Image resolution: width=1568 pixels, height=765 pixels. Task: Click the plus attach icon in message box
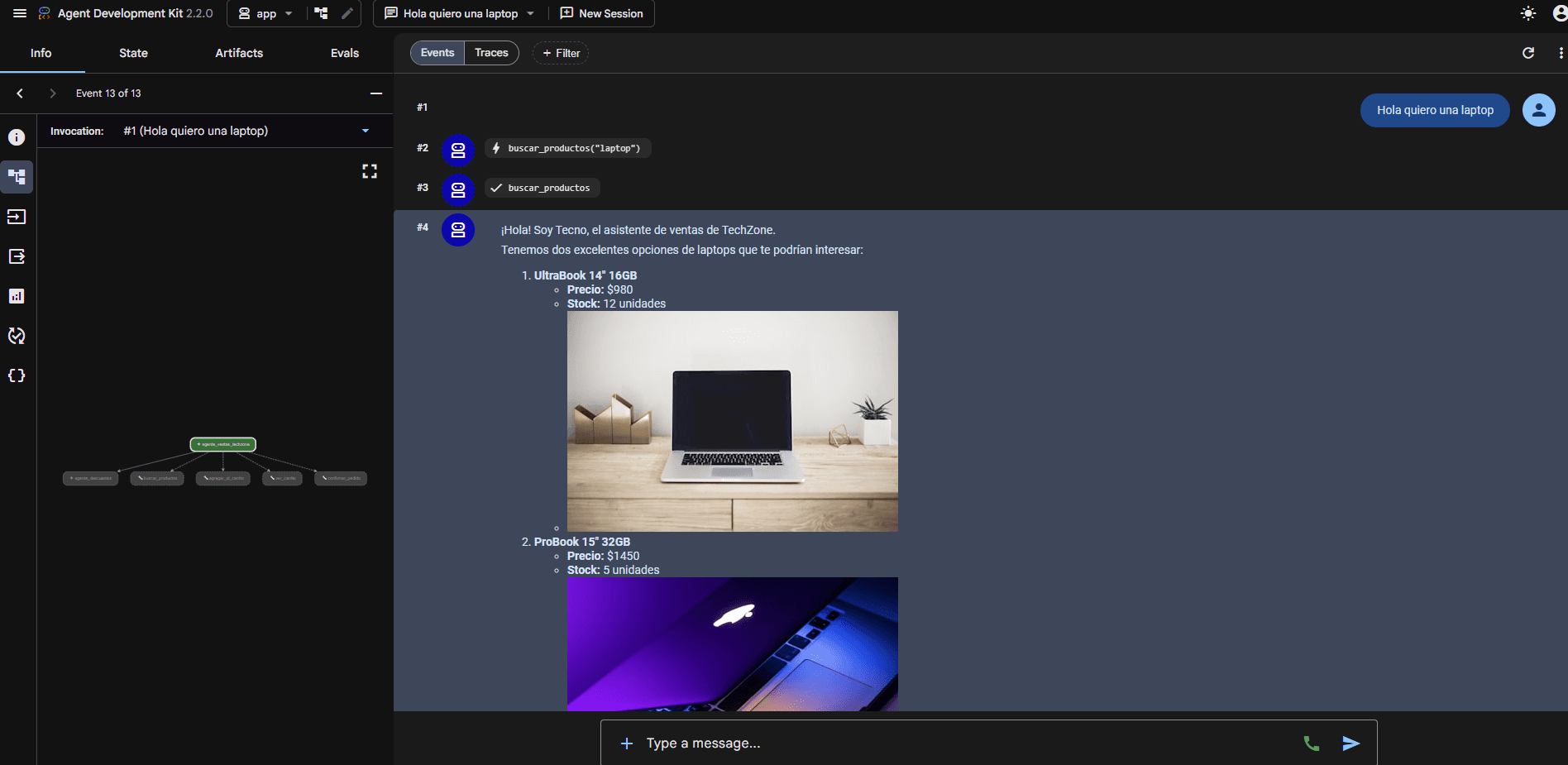[x=627, y=743]
